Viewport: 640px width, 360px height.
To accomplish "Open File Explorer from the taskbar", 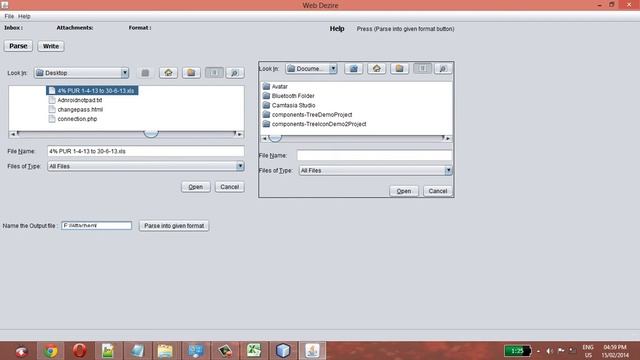I will click(165, 351).
